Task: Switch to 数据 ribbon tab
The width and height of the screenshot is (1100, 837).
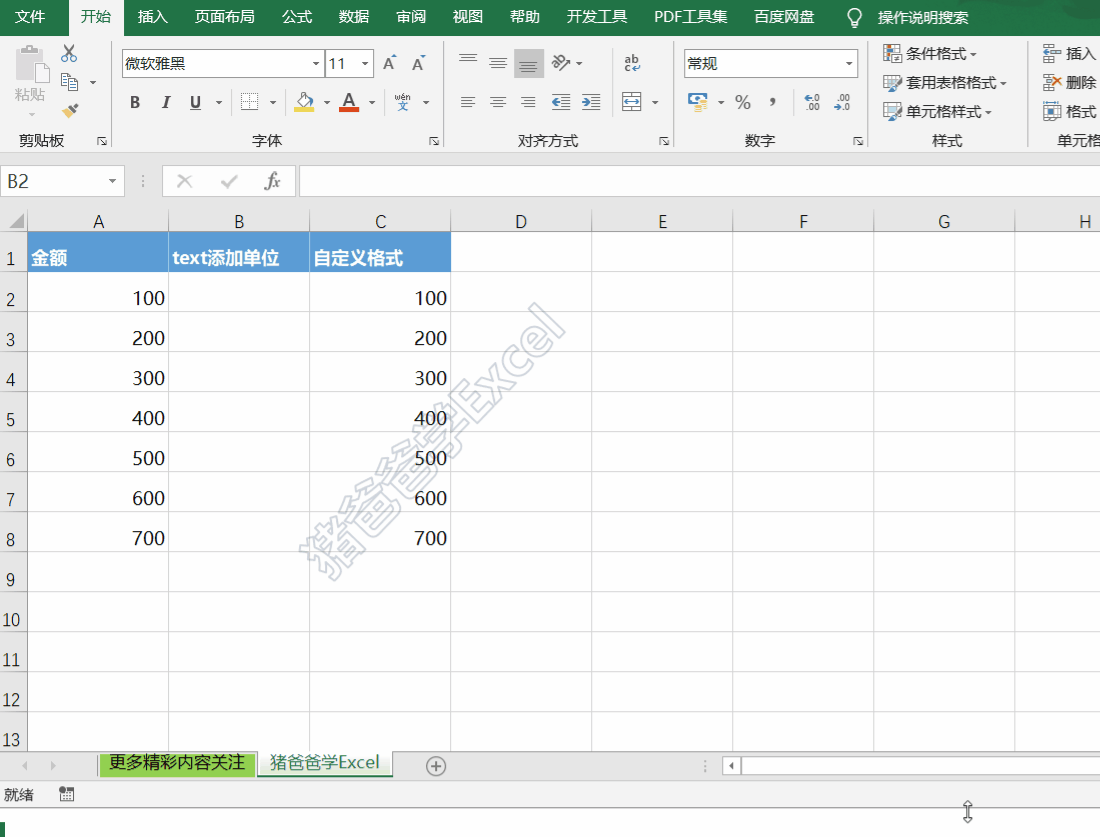Action: point(354,17)
